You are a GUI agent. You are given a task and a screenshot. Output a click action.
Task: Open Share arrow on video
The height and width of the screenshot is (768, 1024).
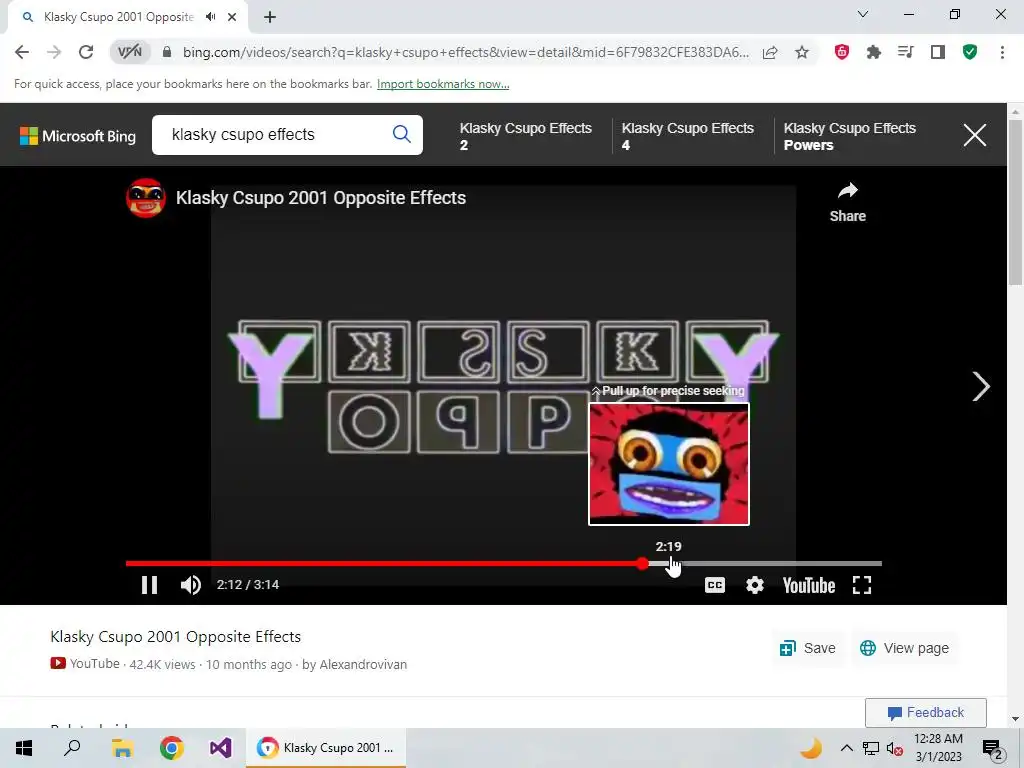[848, 202]
